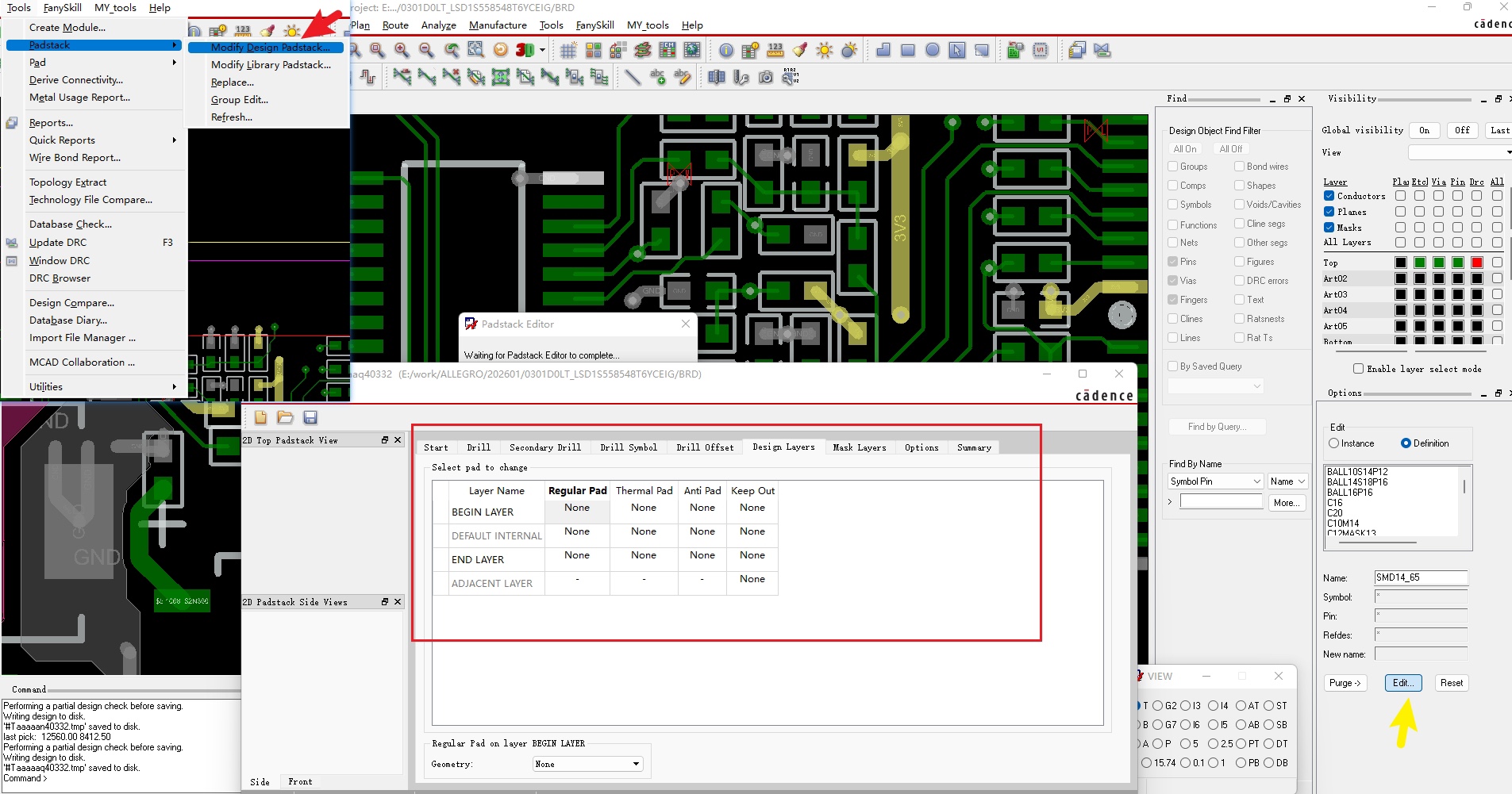Image resolution: width=1512 pixels, height=794 pixels.
Task: Open the Name dropdown in Find By Name
Action: pyautogui.click(x=1287, y=481)
